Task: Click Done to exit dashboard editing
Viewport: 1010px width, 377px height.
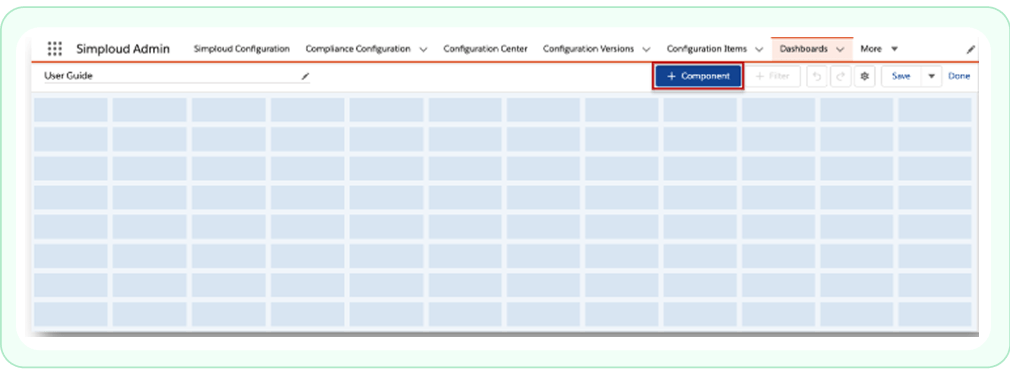Action: click(958, 76)
